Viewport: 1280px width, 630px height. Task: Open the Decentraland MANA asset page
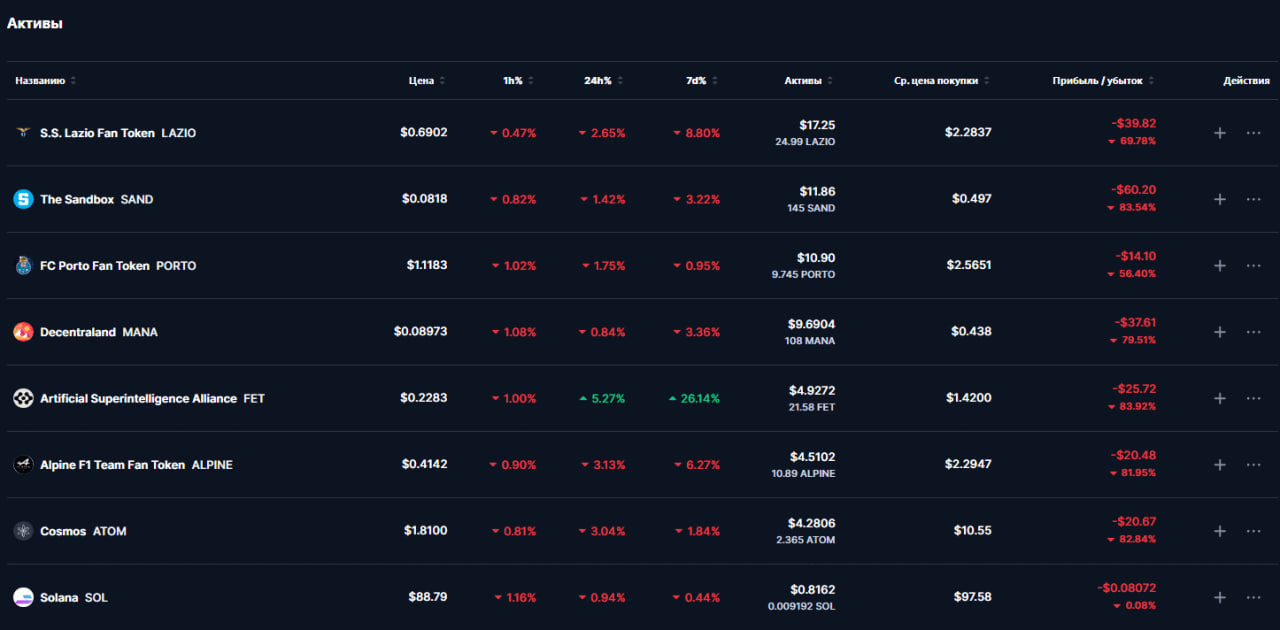pos(99,331)
